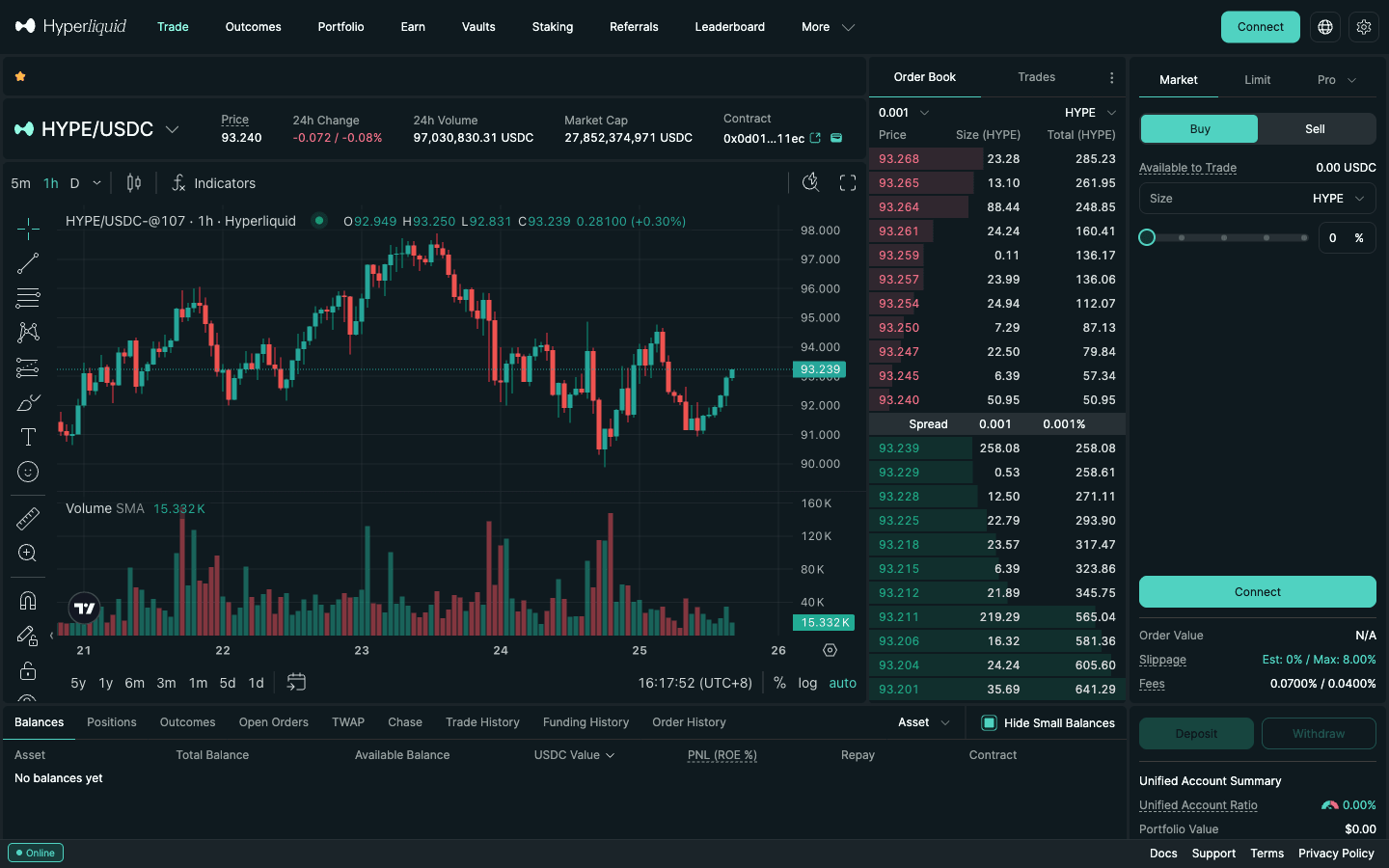
Task: Open the Docs footer link
Action: (x=1163, y=854)
